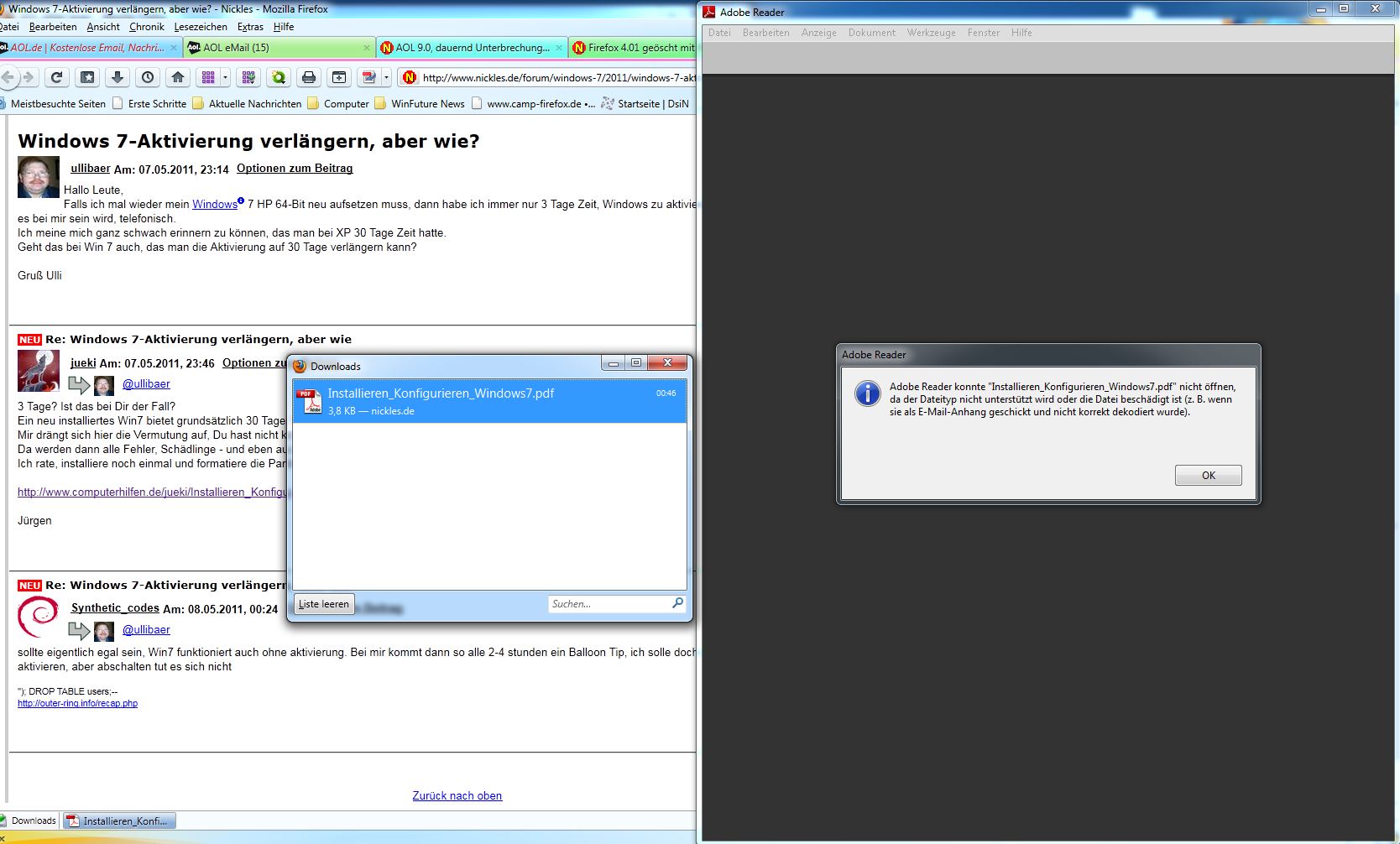Image resolution: width=1400 pixels, height=844 pixels.
Task: Click the Zurück nach oben link
Action: pos(457,796)
